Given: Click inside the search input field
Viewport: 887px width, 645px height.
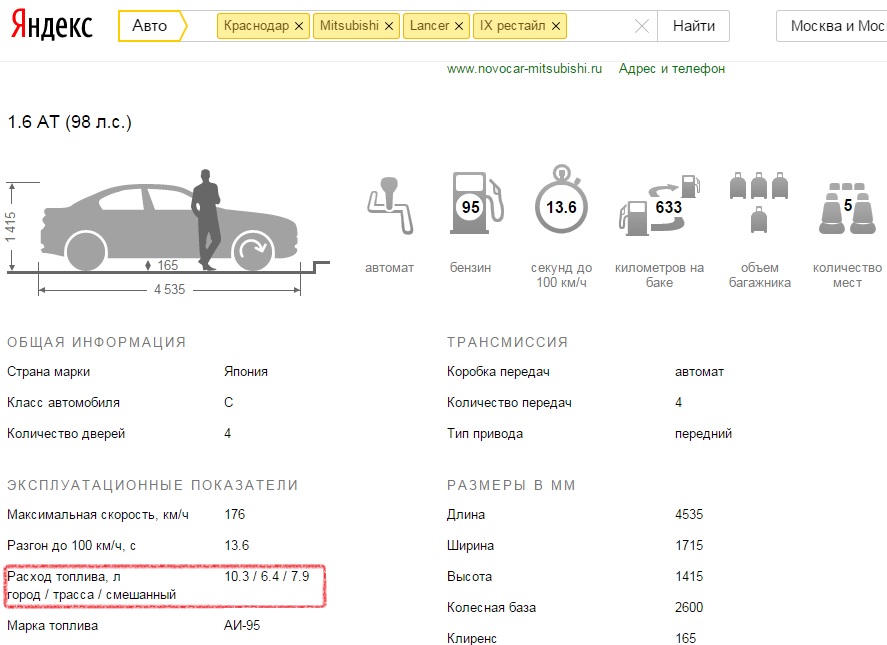Looking at the screenshot, I should point(598,26).
